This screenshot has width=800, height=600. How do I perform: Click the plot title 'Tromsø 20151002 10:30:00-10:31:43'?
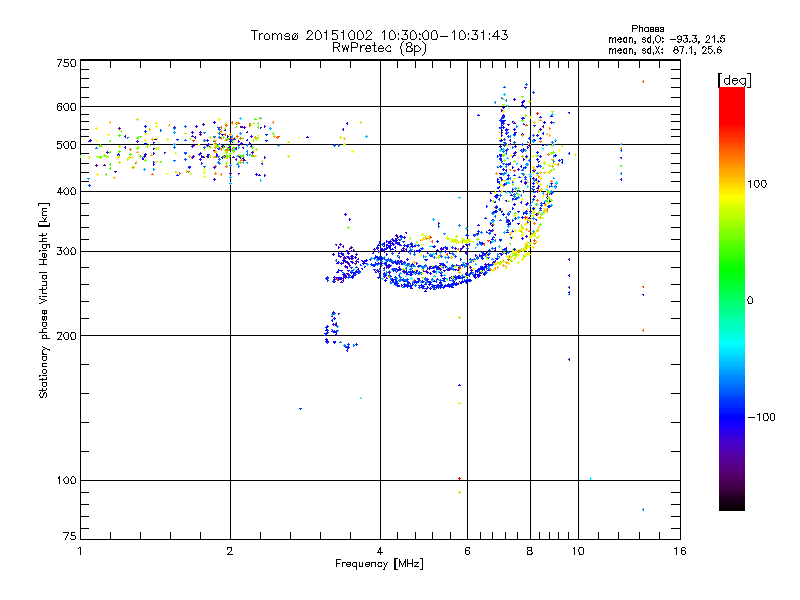click(x=379, y=35)
